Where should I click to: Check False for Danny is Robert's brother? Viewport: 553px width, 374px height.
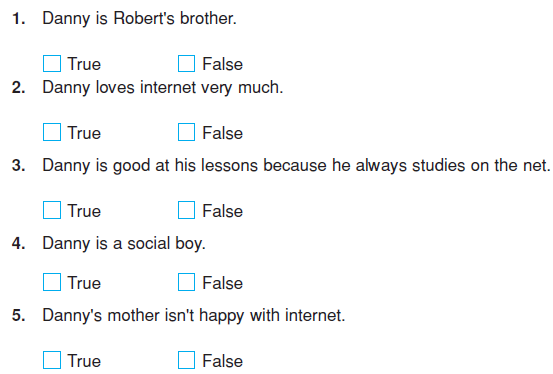tap(187, 64)
